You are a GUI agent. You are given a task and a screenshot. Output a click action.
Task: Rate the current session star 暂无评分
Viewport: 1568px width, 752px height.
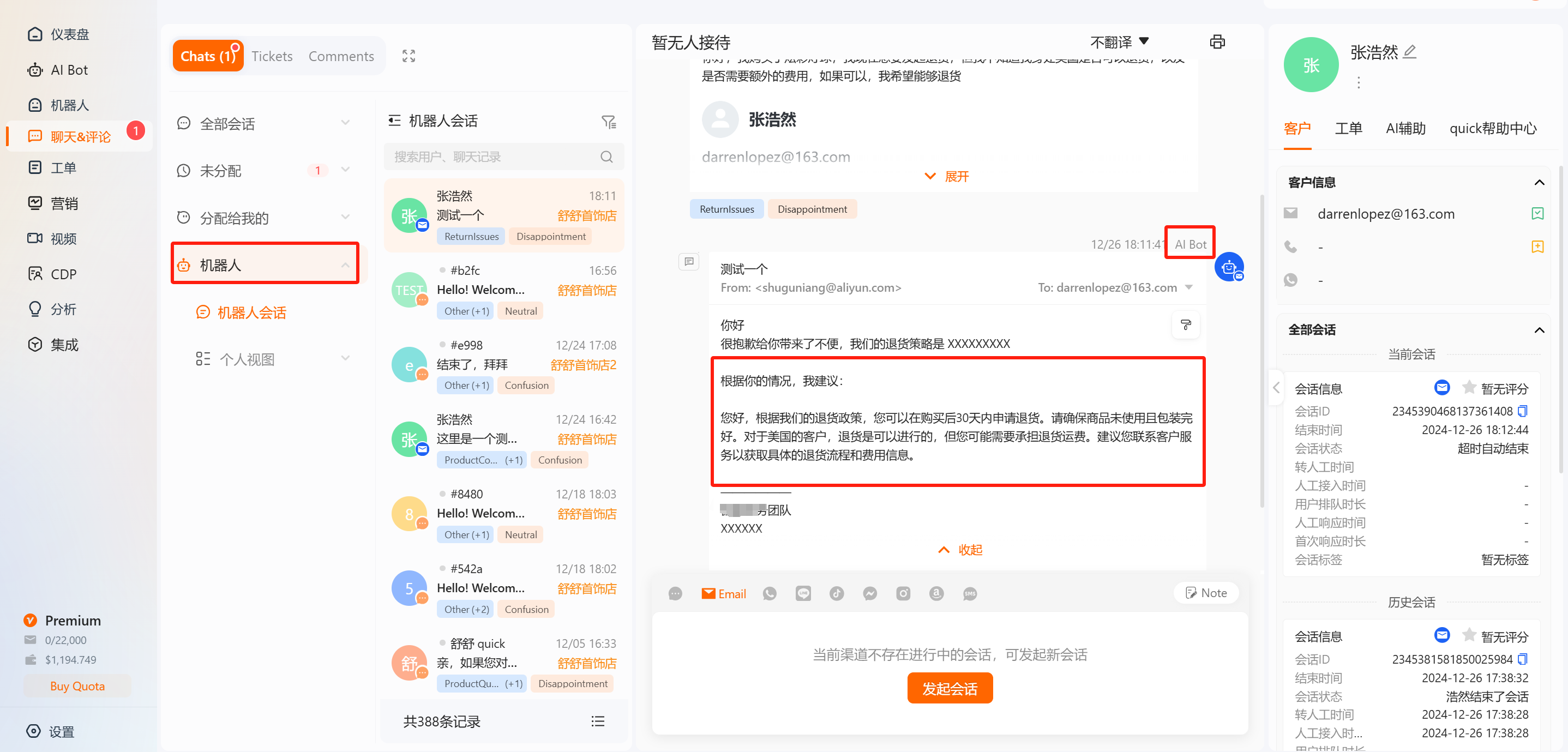click(1468, 387)
